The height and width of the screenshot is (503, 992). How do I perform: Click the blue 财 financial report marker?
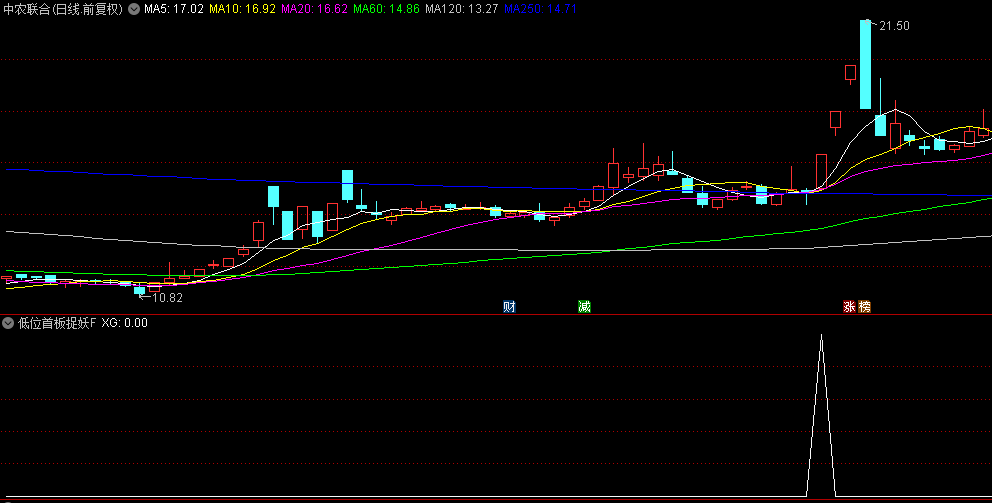(x=510, y=307)
